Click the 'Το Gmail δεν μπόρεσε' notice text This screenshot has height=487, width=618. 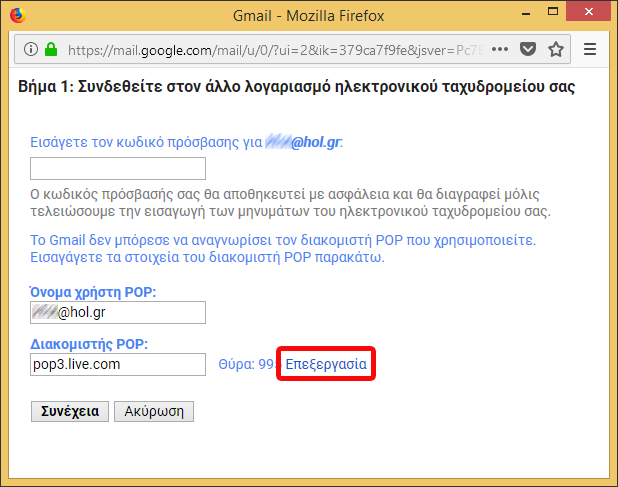tap(283, 249)
